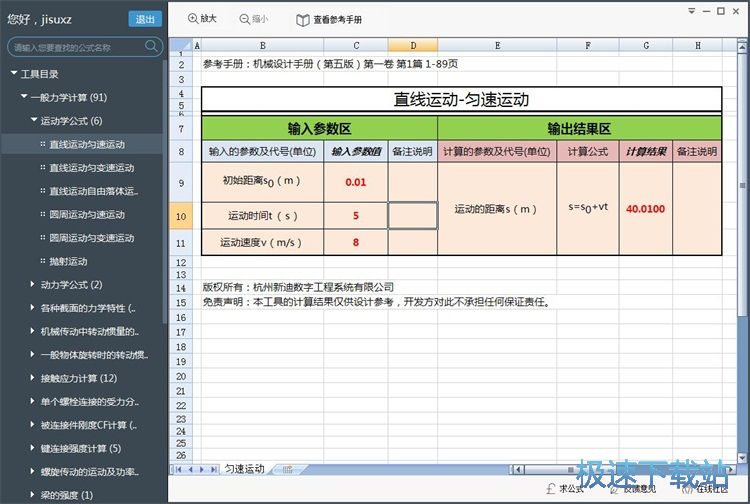Expand the 梁的强度 (1) group
Viewport: 750px width, 504px height.
(x=33, y=494)
